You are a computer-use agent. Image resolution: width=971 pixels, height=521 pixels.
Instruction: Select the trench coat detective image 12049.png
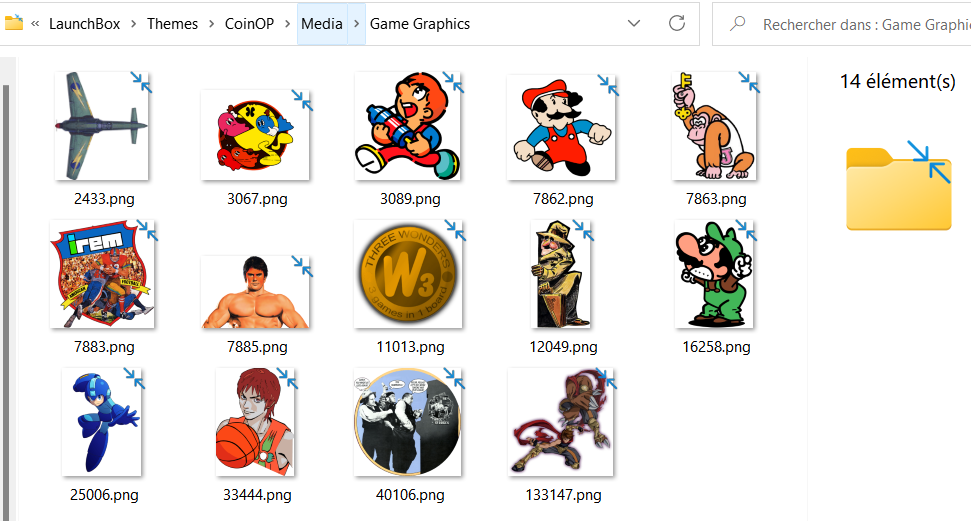point(561,274)
